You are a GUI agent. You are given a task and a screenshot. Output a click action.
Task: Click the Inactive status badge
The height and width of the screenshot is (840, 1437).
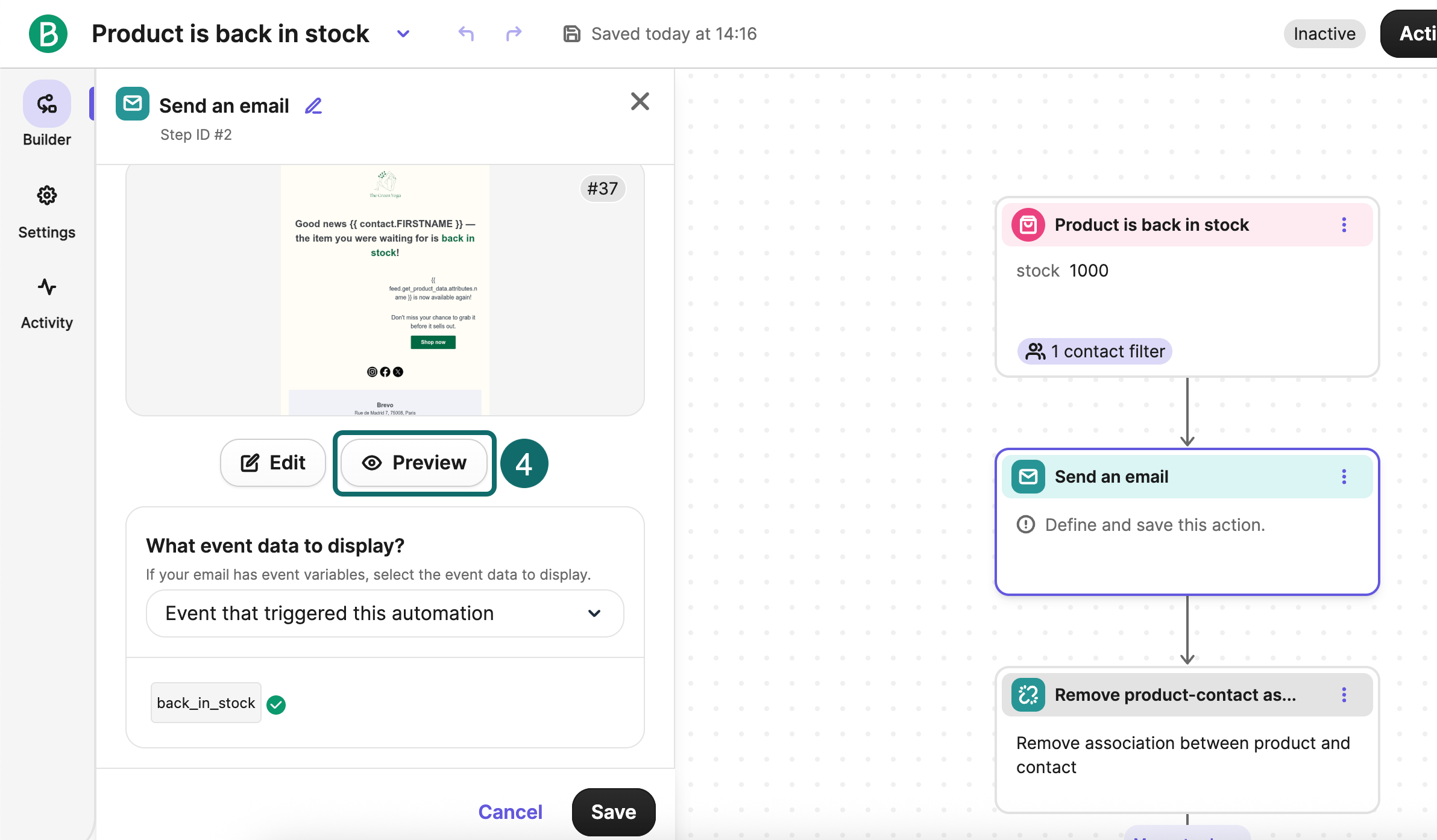click(1324, 34)
